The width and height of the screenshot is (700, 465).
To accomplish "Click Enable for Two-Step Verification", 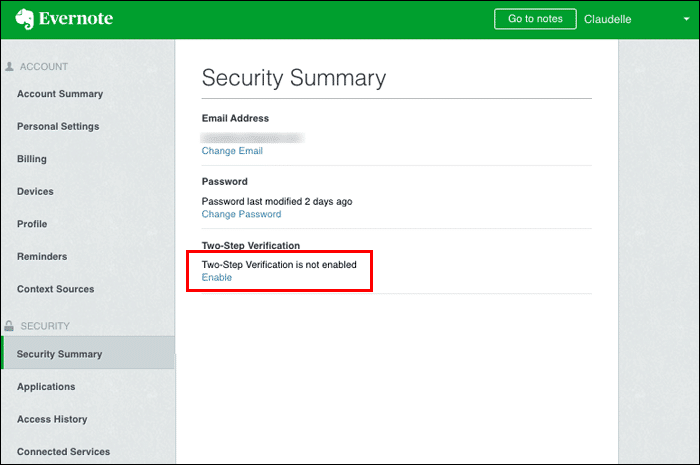I will coord(217,278).
